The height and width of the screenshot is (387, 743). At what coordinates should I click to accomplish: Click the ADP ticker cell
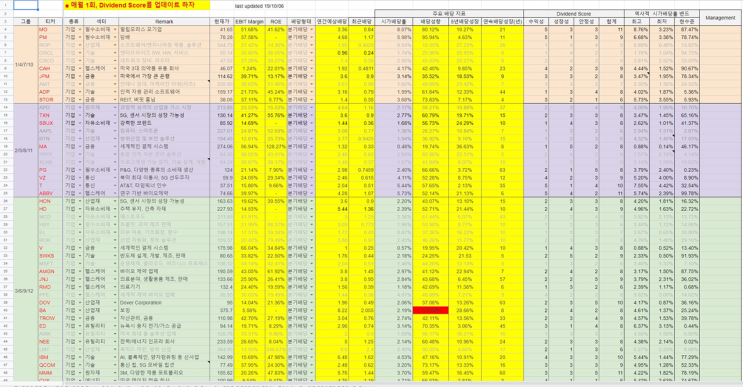pos(50,92)
